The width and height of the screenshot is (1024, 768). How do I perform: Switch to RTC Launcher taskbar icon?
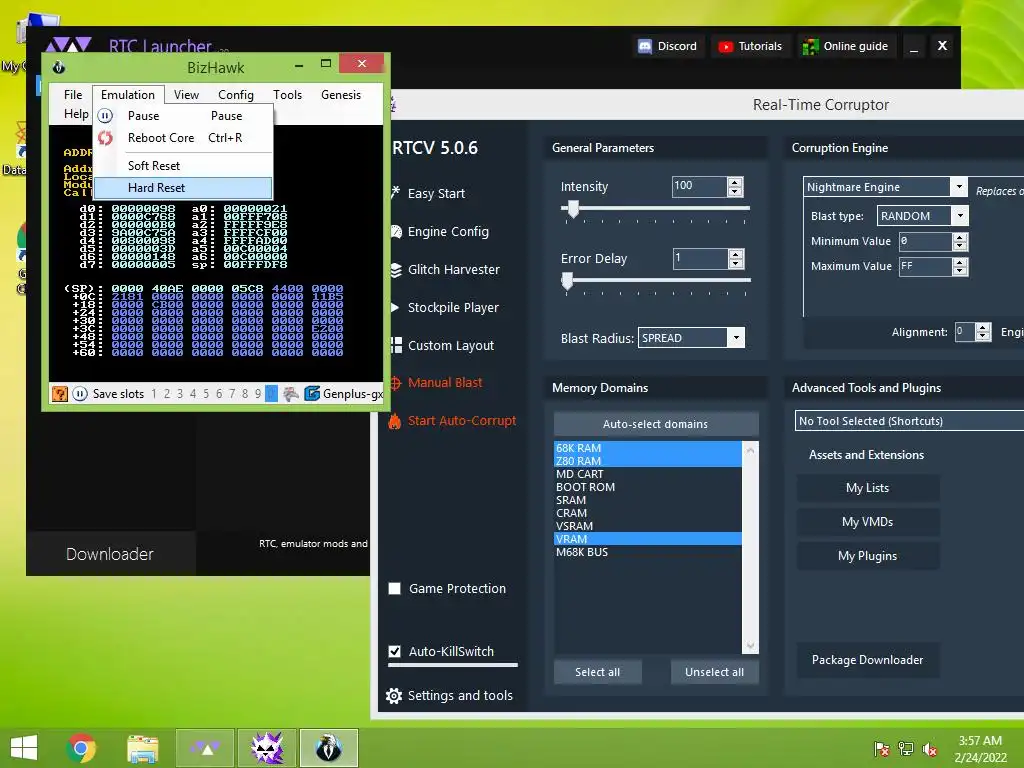pos(205,748)
